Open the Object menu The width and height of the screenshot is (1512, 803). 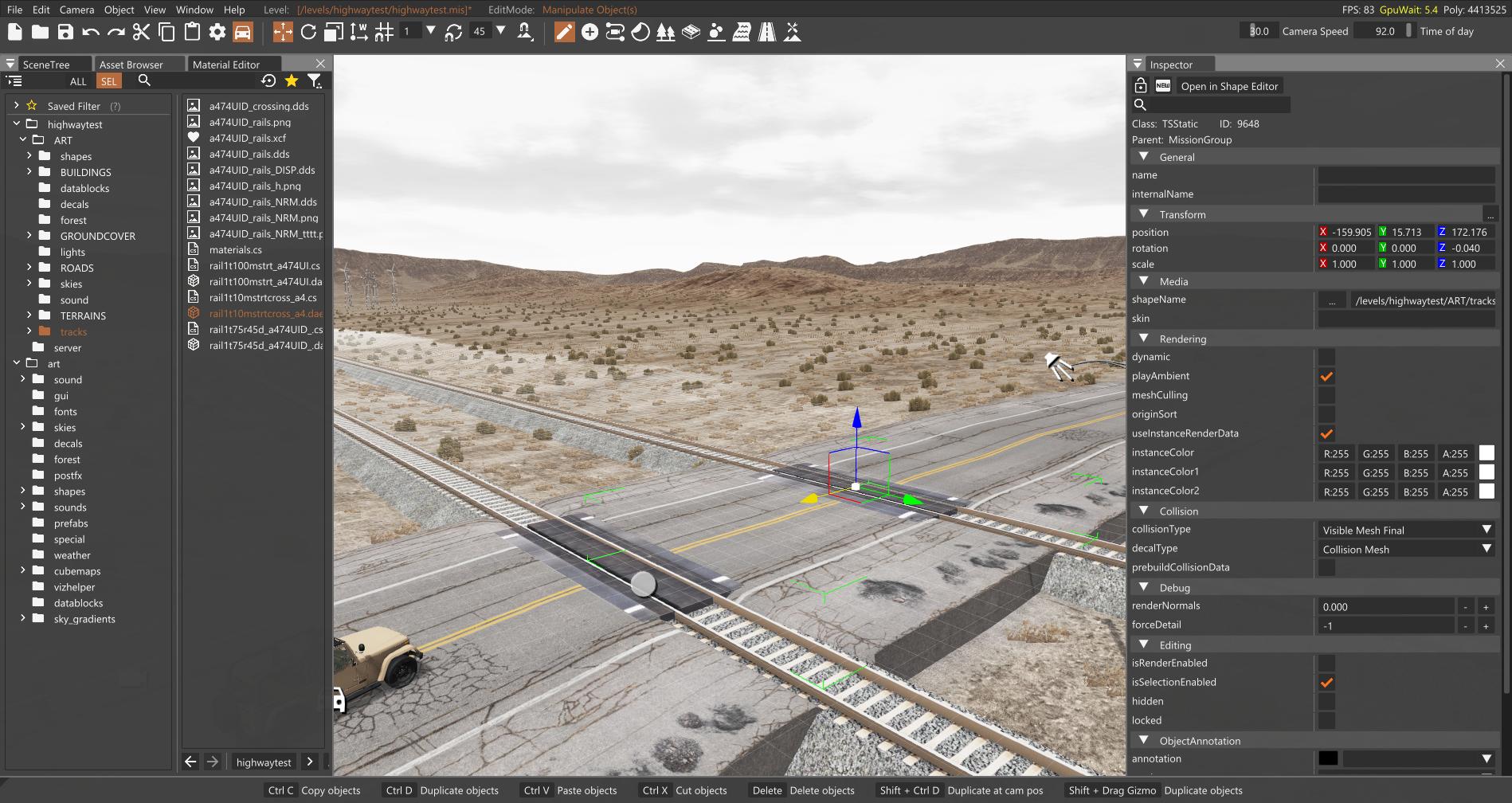(x=119, y=10)
